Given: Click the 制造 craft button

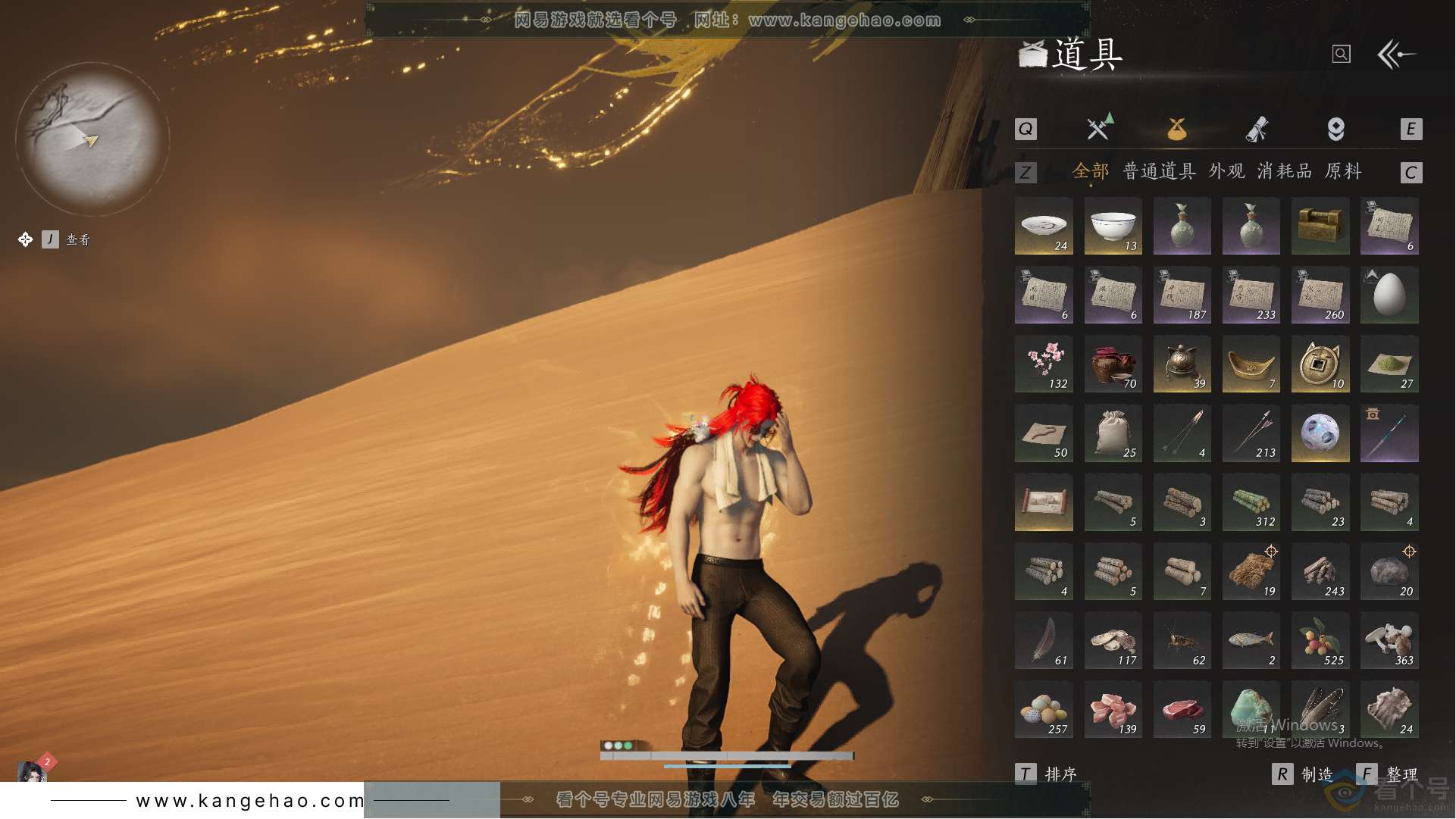Looking at the screenshot, I should click(1303, 774).
